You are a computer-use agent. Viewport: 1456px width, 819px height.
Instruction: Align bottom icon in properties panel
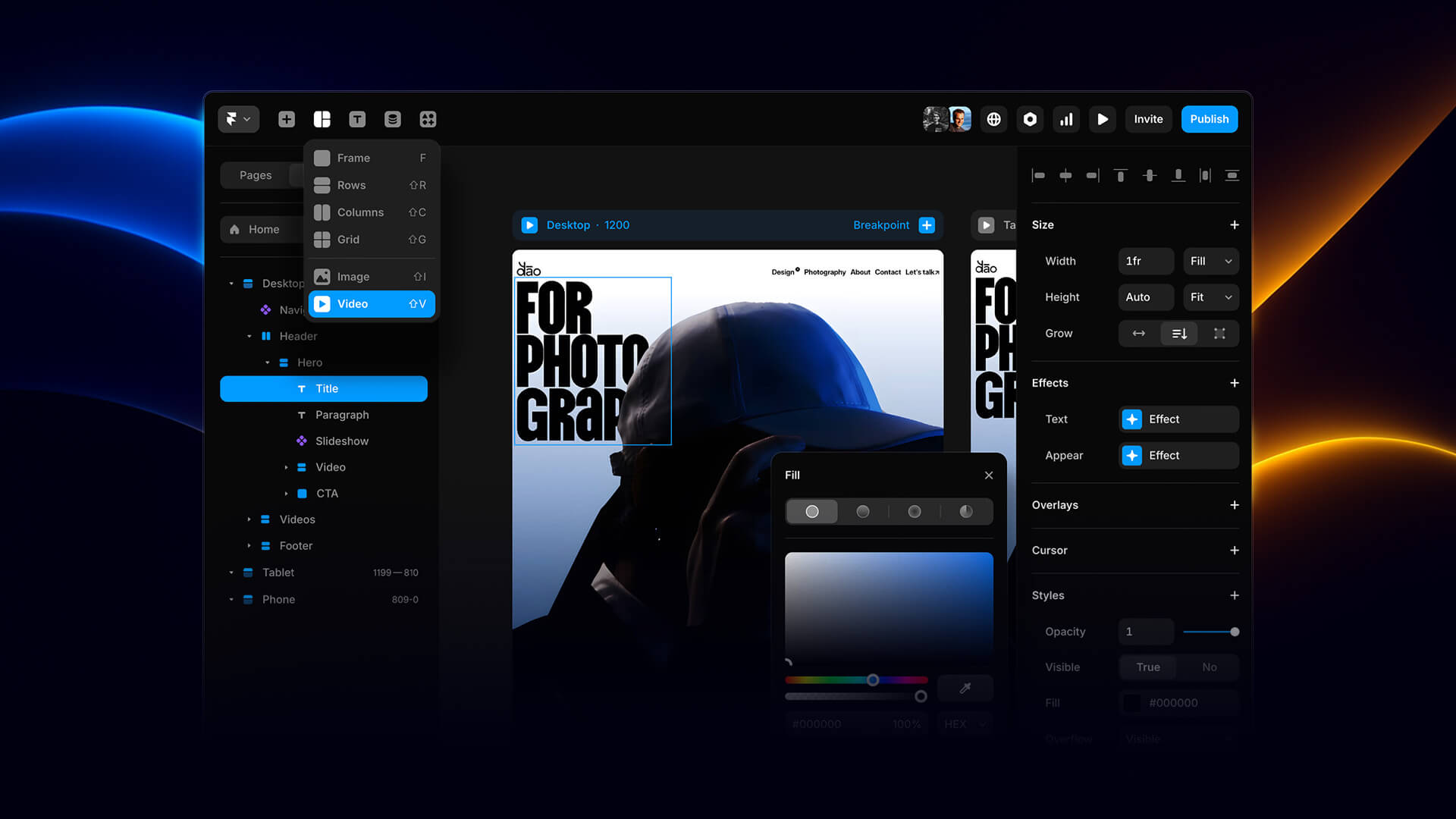tap(1178, 175)
